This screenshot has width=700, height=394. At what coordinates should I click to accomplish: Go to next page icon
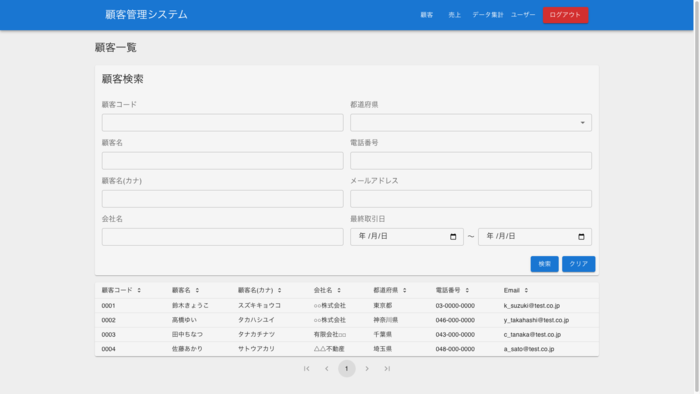pos(367,369)
